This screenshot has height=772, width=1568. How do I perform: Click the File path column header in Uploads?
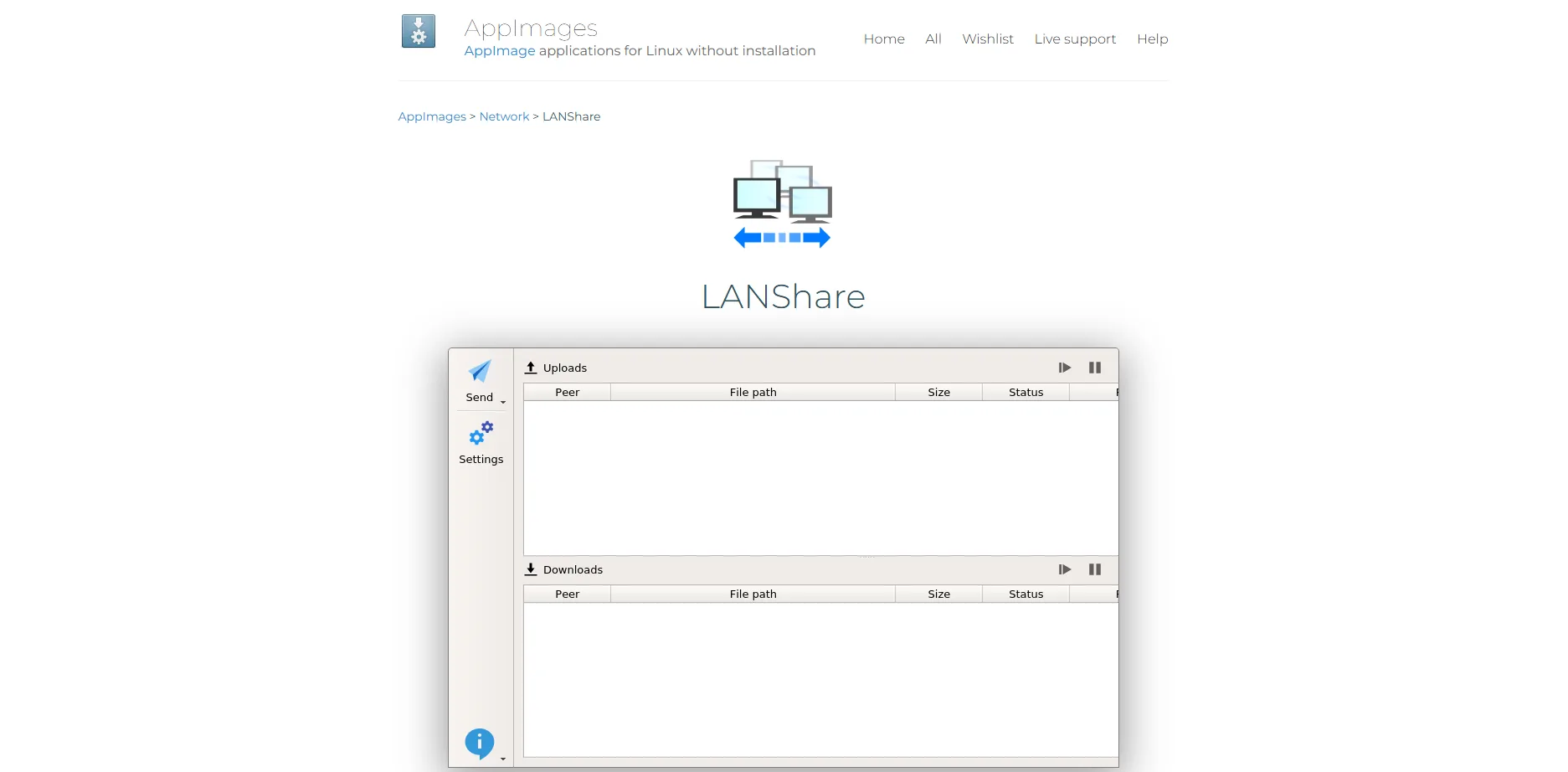[753, 392]
